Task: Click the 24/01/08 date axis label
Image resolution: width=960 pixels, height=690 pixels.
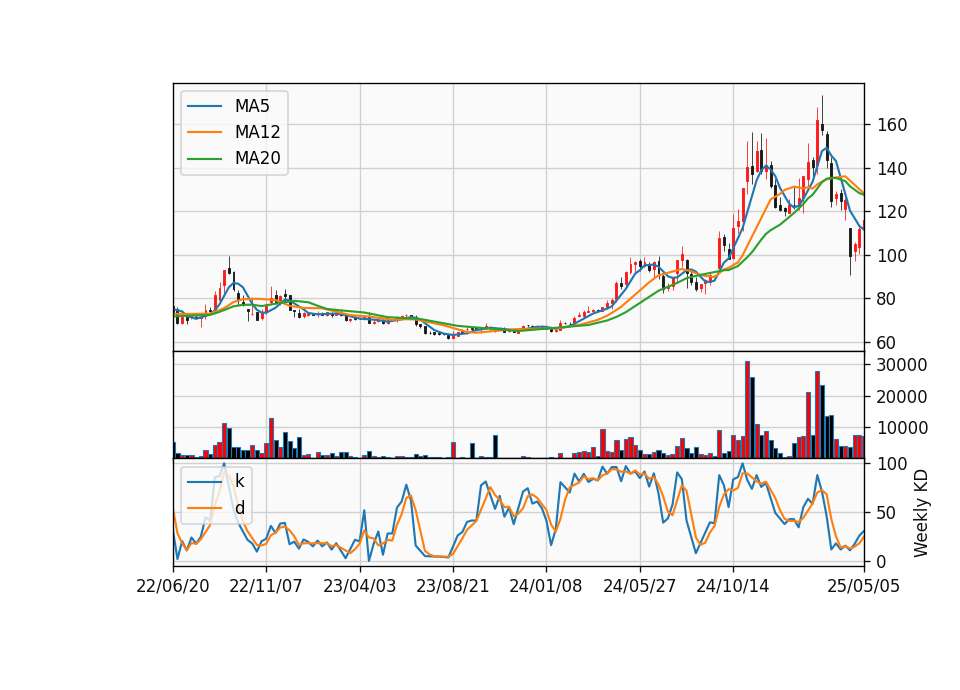Action: coord(546,586)
